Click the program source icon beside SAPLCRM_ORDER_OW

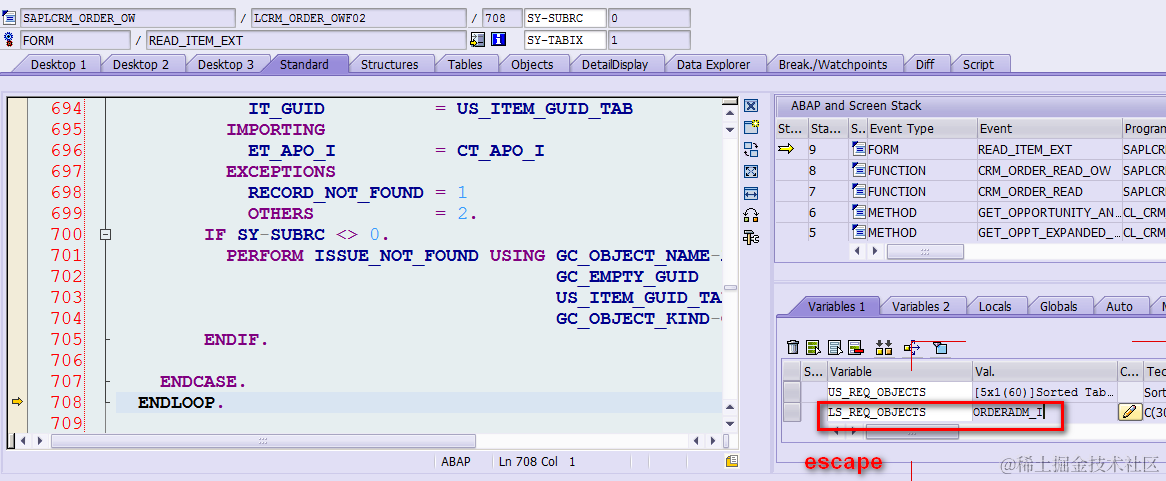pyautogui.click(x=10, y=18)
